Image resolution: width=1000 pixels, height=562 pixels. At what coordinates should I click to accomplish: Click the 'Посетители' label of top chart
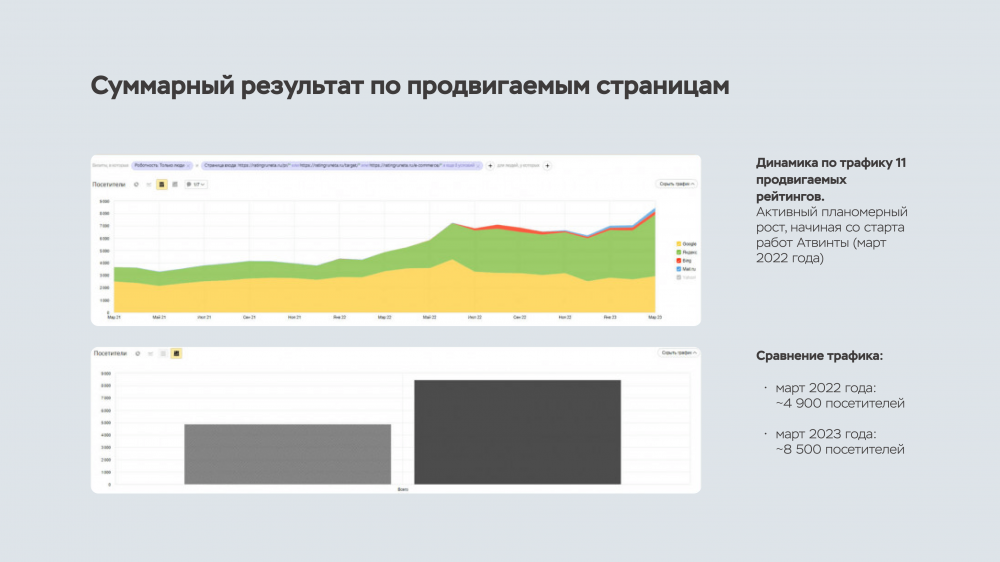tap(108, 184)
